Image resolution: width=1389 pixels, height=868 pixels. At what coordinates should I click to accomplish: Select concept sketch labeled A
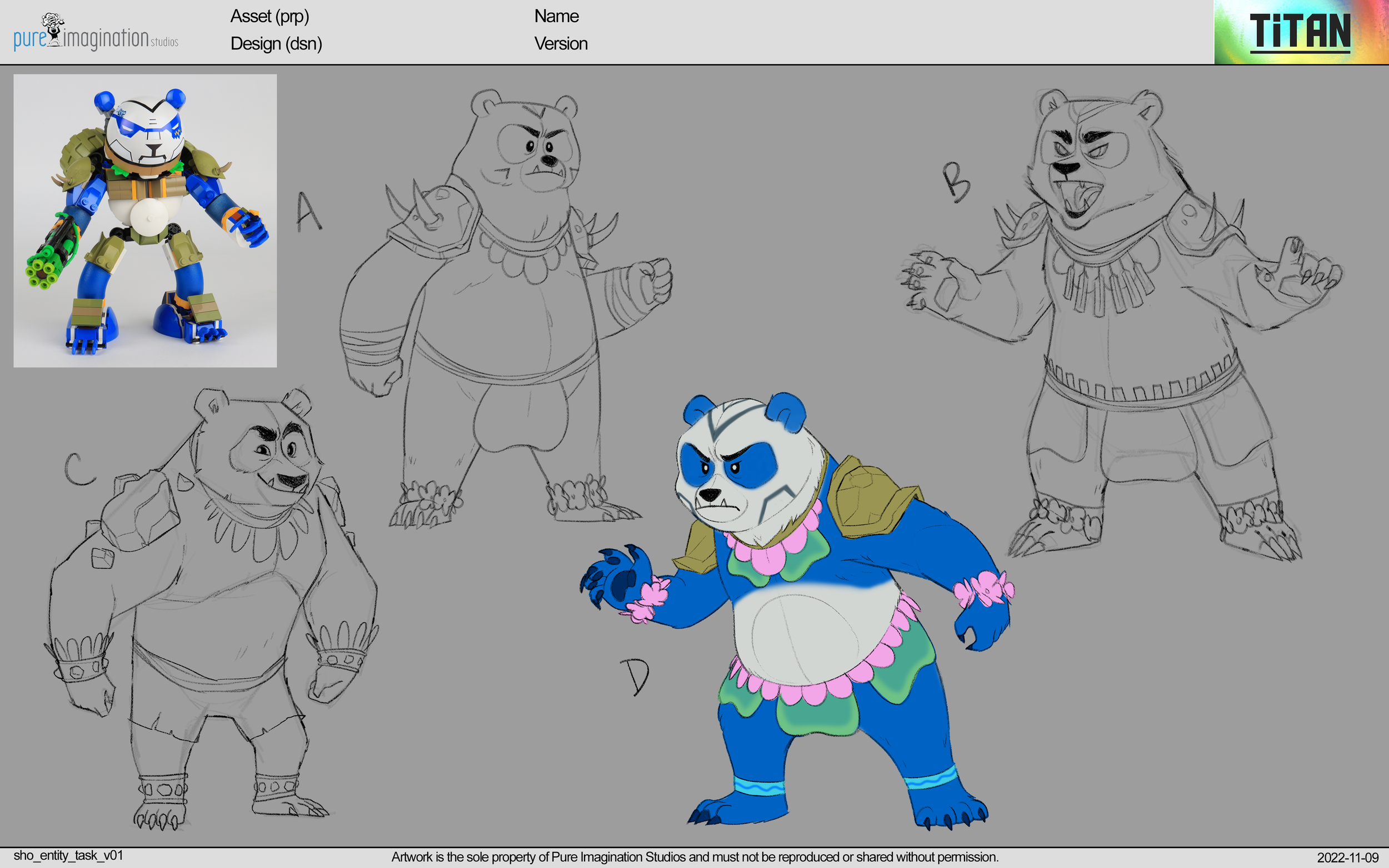tap(505, 316)
